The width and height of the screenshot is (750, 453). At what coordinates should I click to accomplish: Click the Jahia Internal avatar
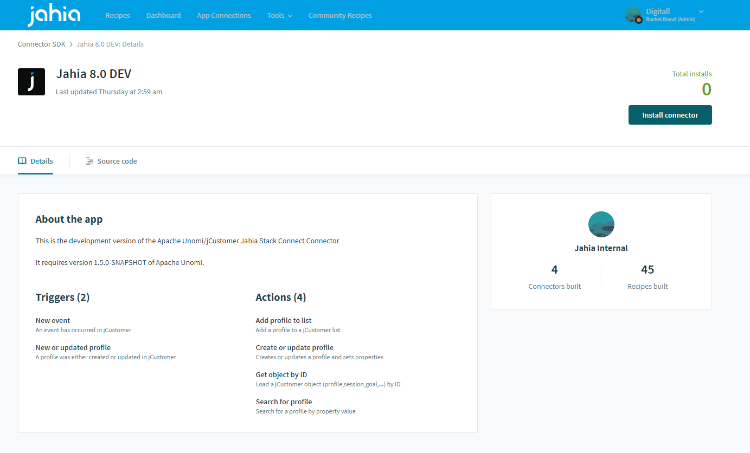pos(601,224)
